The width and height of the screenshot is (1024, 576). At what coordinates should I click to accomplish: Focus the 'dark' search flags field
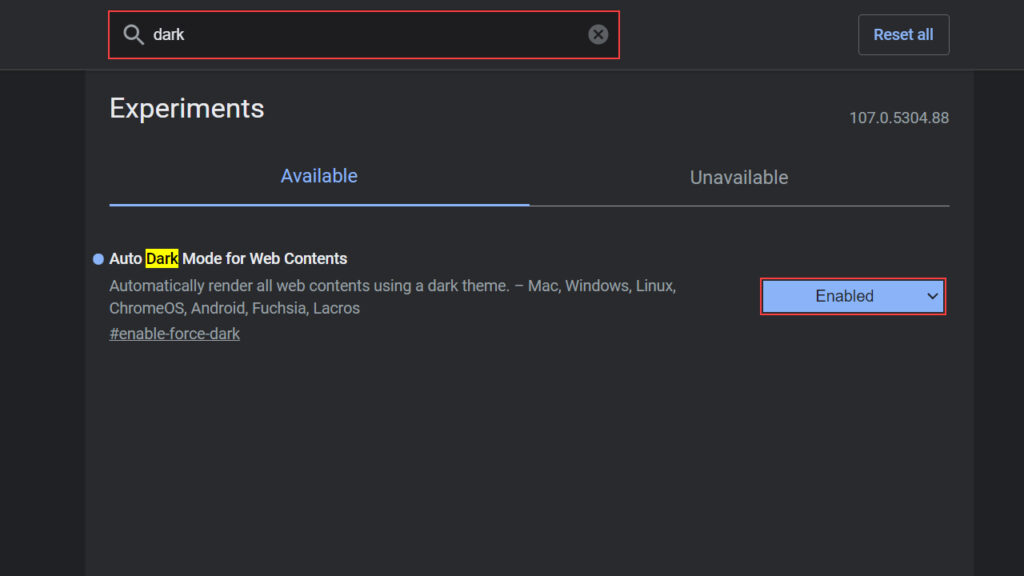(x=364, y=35)
